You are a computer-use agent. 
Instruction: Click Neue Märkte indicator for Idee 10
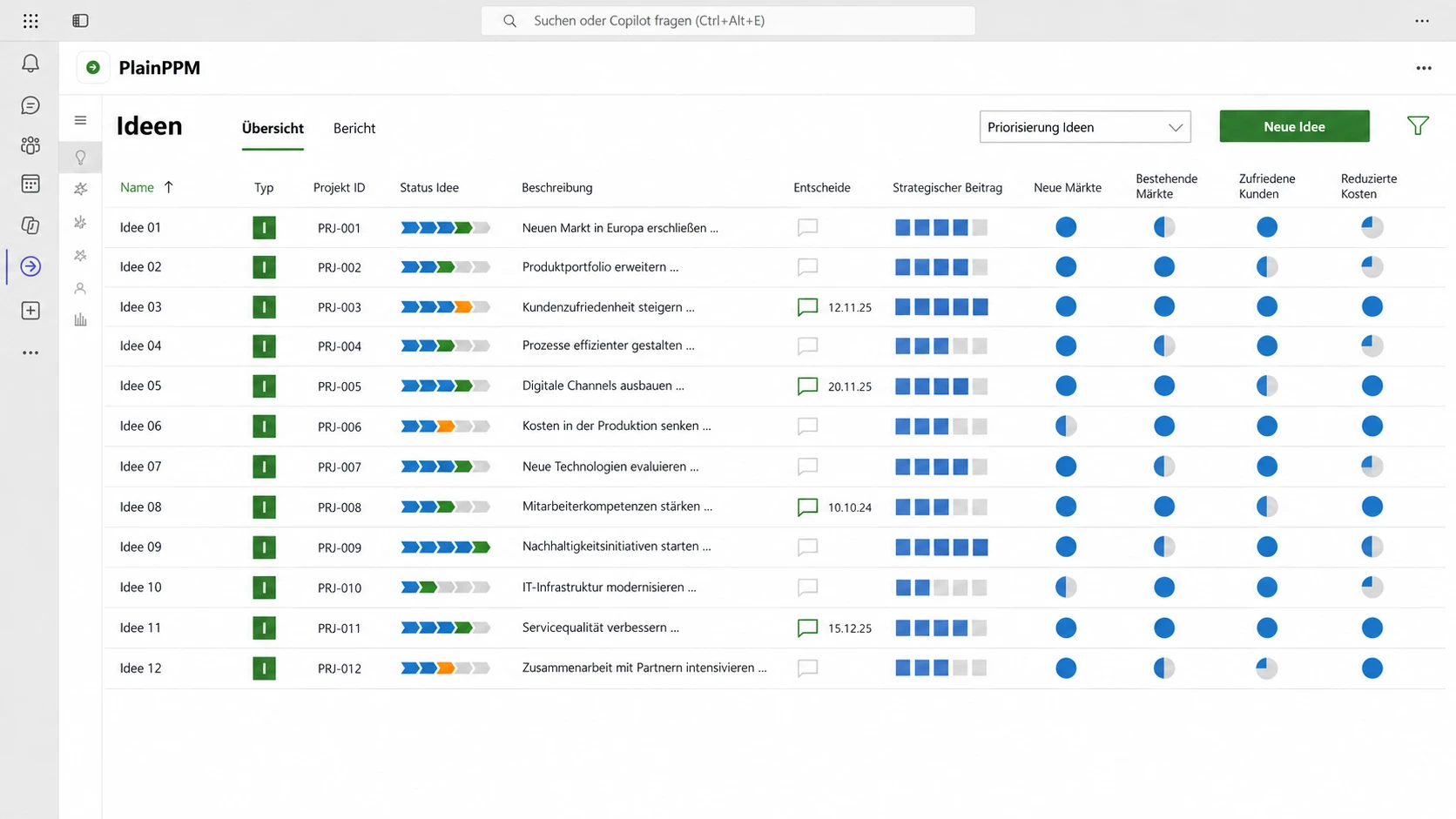click(x=1066, y=587)
